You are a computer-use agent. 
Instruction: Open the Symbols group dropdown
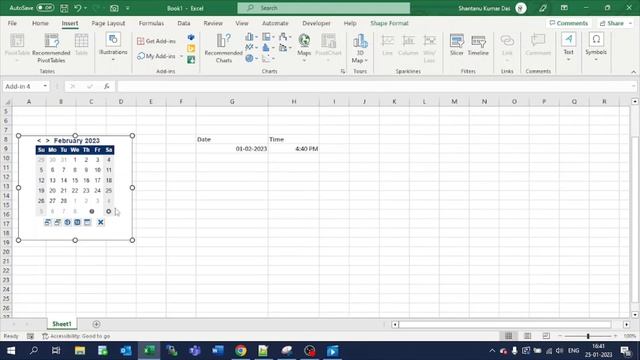click(x=596, y=47)
